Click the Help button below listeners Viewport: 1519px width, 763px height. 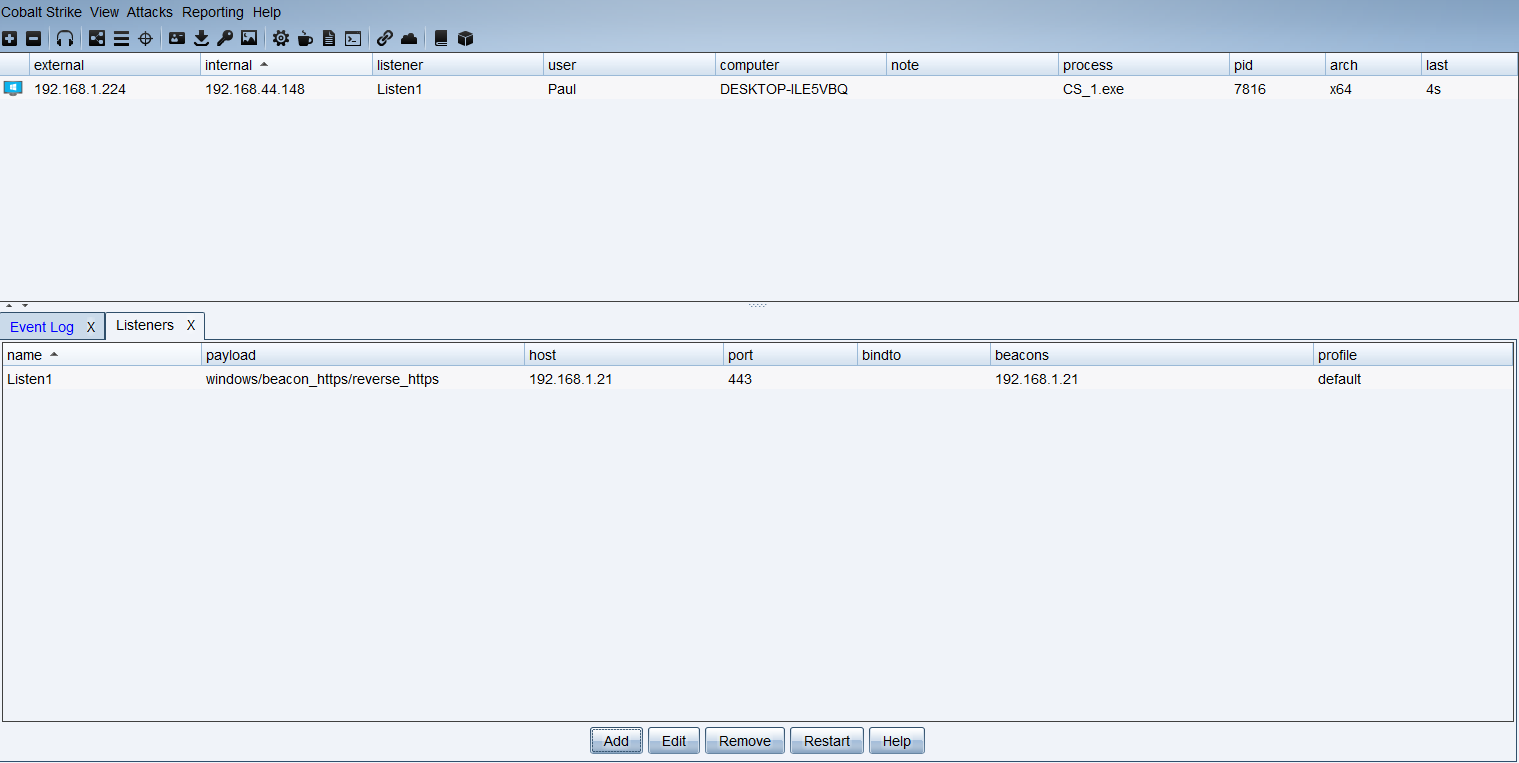(x=897, y=741)
